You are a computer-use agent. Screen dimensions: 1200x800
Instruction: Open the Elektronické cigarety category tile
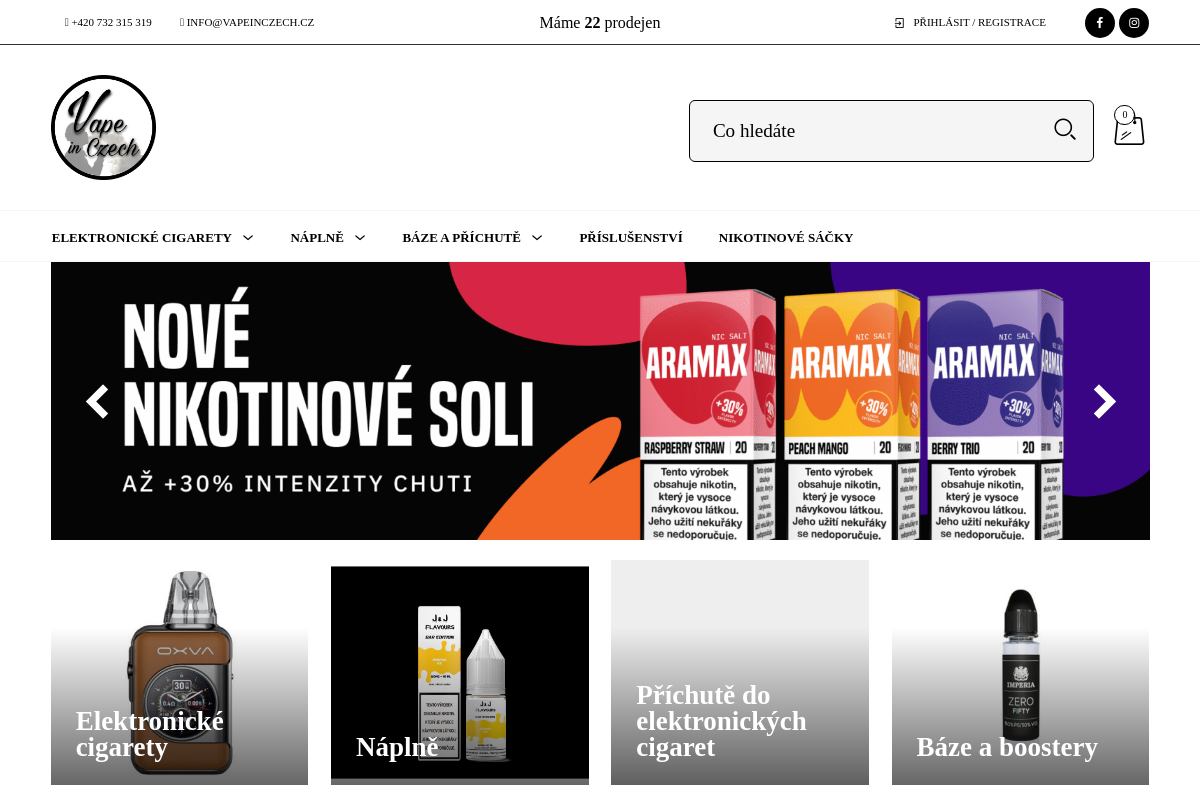click(x=179, y=673)
